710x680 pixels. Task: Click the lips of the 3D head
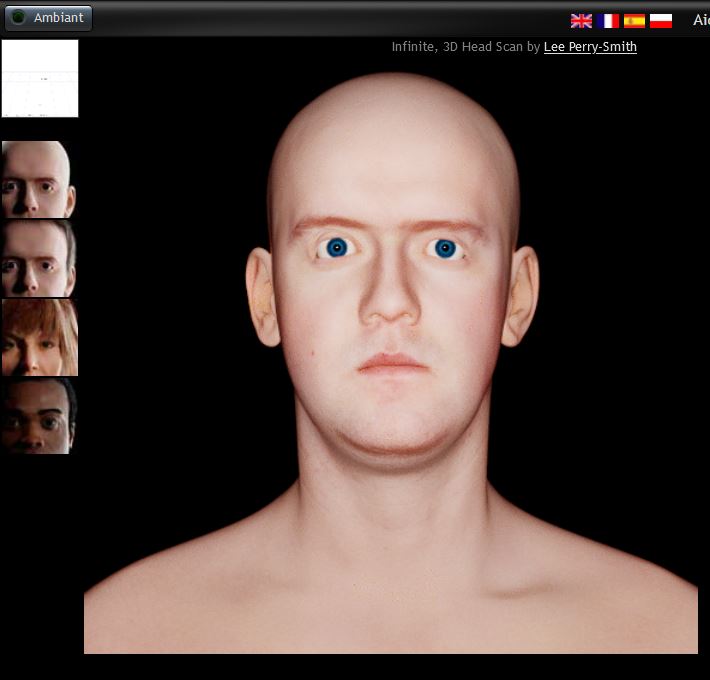tap(392, 363)
